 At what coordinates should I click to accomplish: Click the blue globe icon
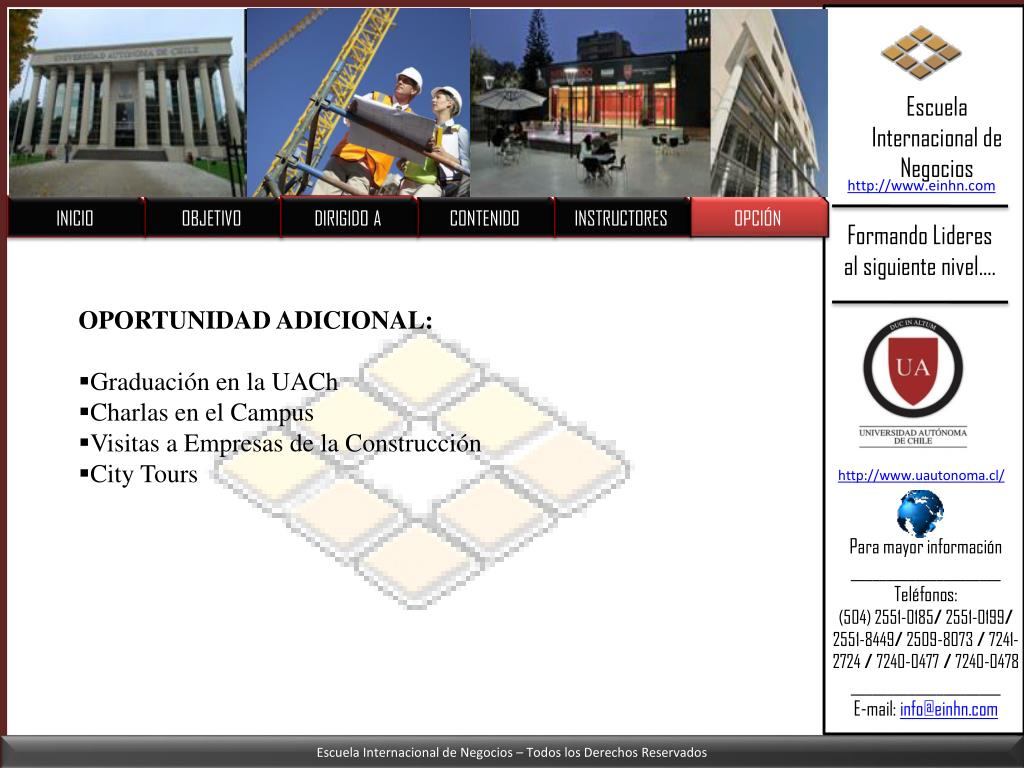coord(920,513)
